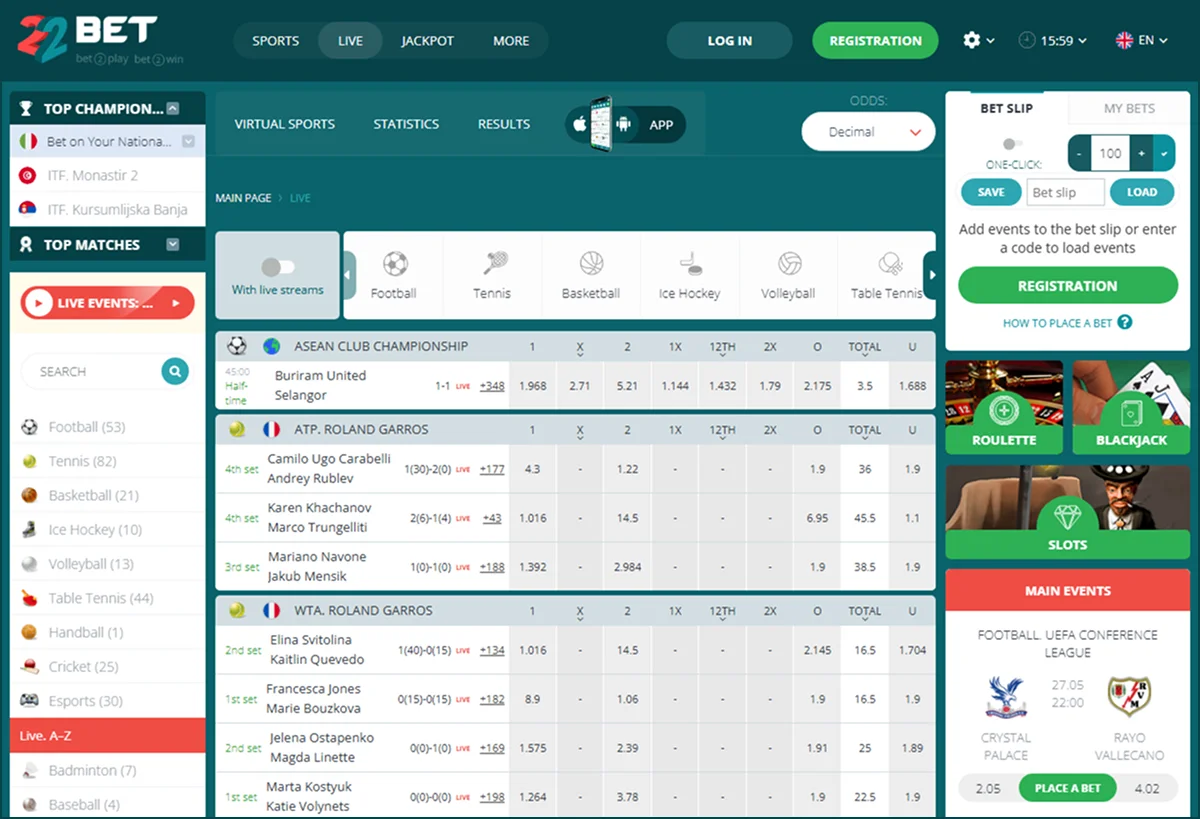1200x819 pixels.
Task: Click the Android app icon
Action: (x=624, y=125)
